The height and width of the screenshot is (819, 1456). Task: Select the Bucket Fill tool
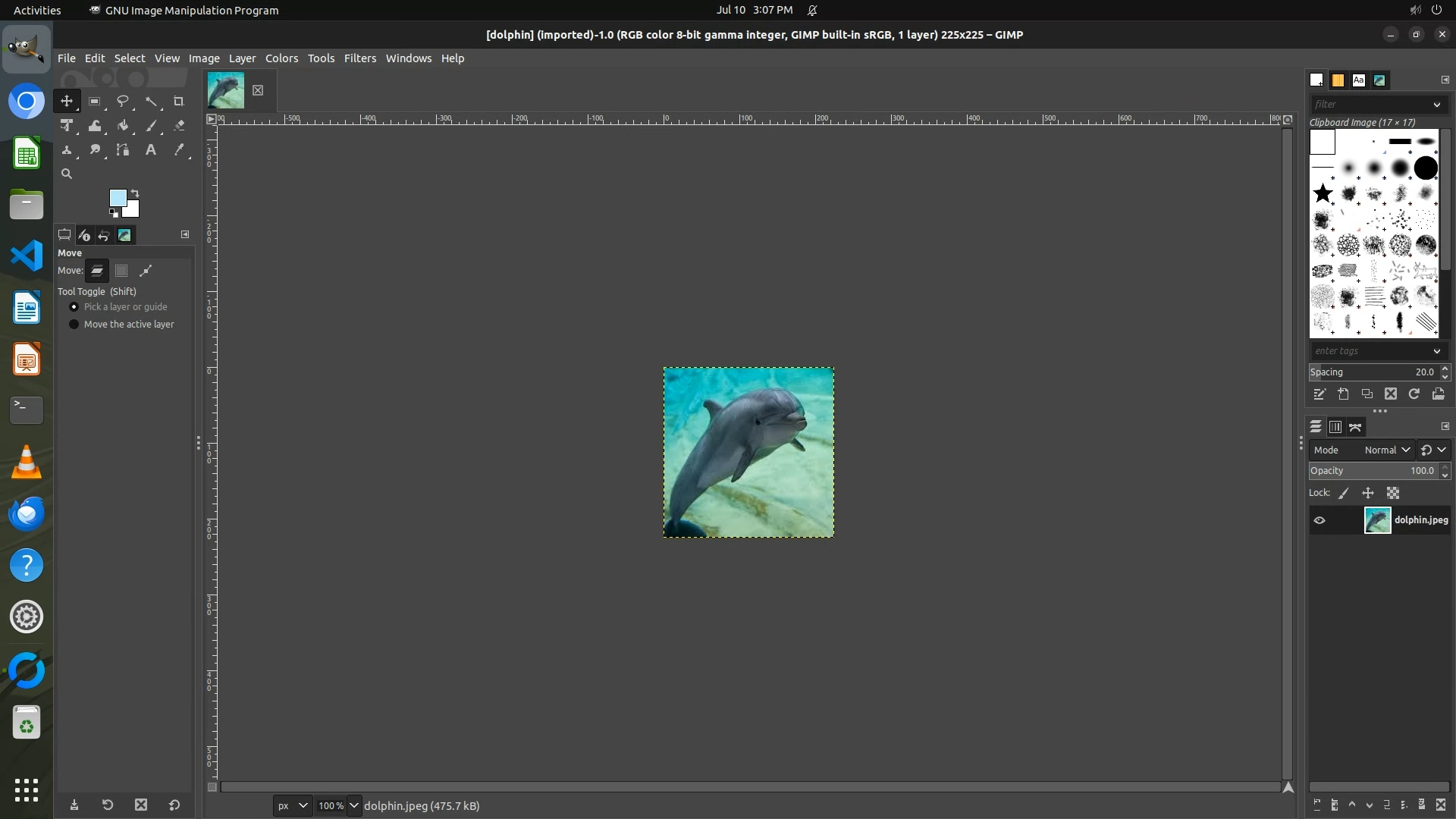pyautogui.click(x=123, y=126)
